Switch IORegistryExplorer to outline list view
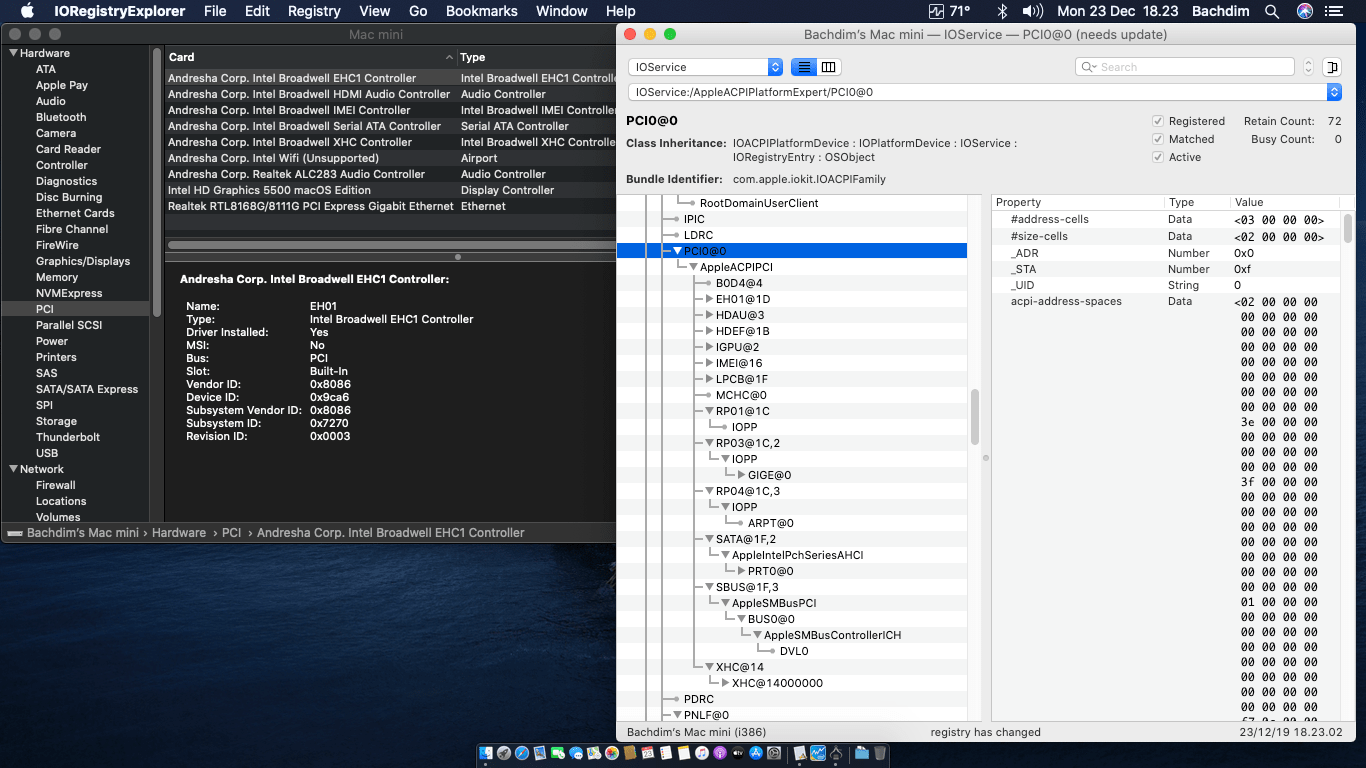The width and height of the screenshot is (1366, 768). point(803,67)
